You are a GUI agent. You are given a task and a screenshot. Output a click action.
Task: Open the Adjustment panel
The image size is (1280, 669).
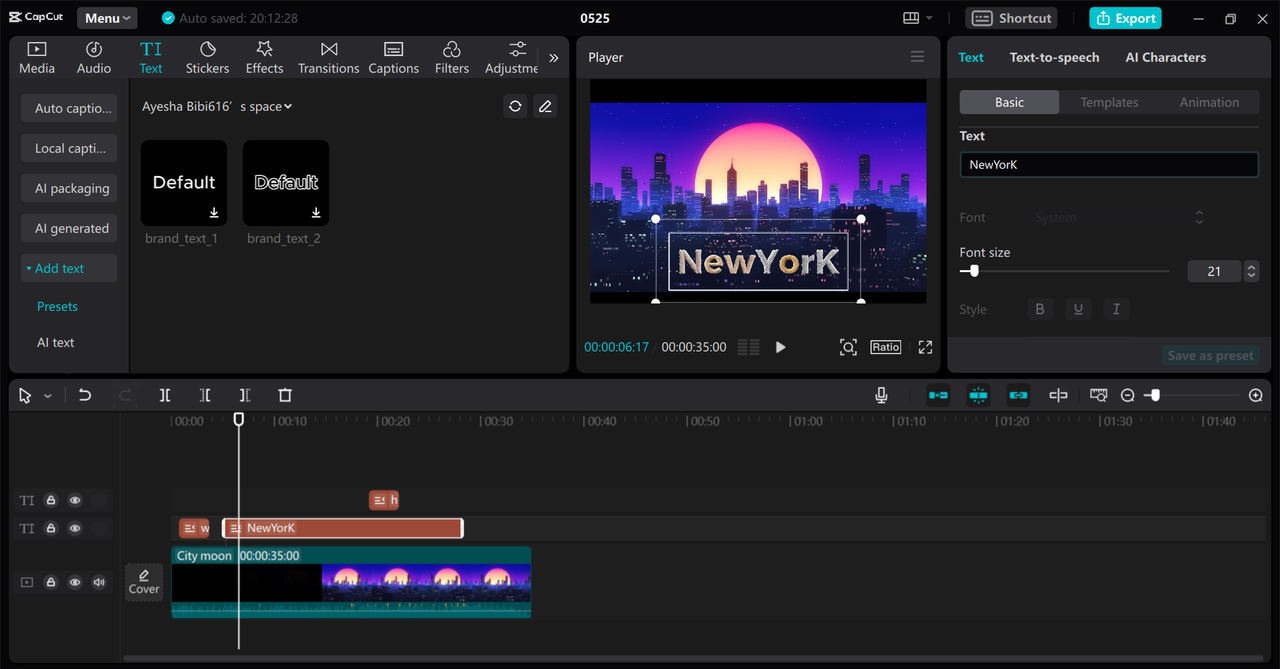512,58
